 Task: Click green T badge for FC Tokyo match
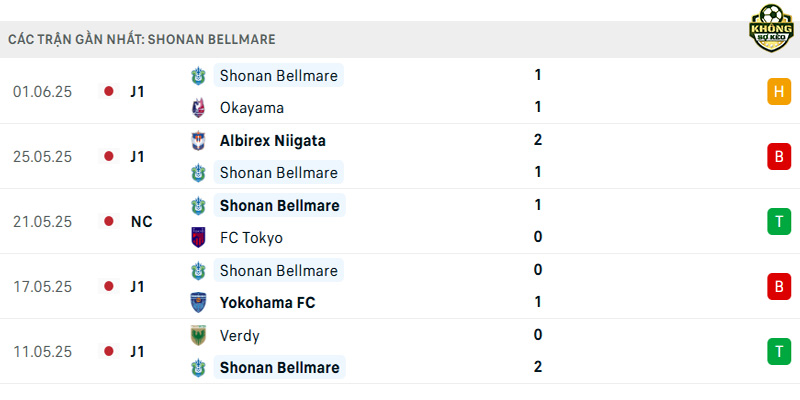coord(779,221)
